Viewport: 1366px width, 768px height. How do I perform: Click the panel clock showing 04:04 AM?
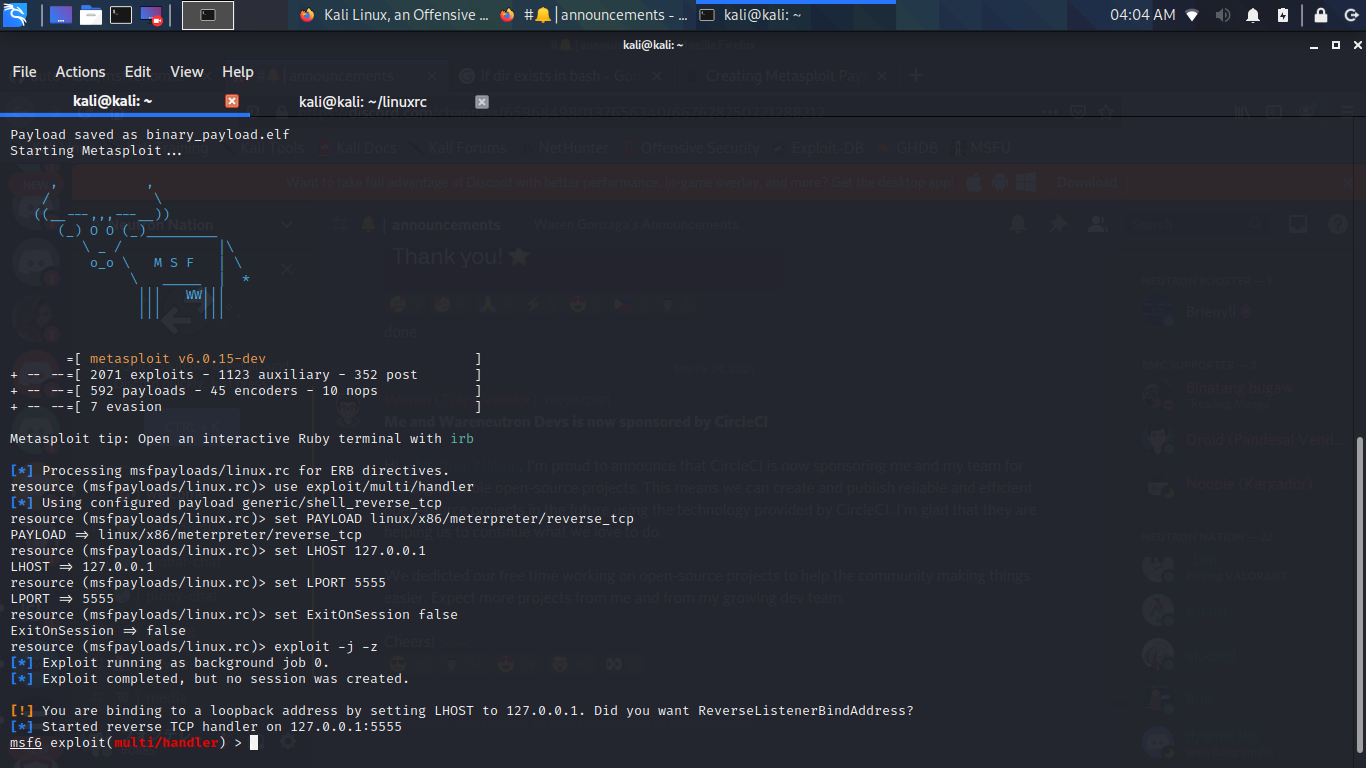[x=1143, y=15]
